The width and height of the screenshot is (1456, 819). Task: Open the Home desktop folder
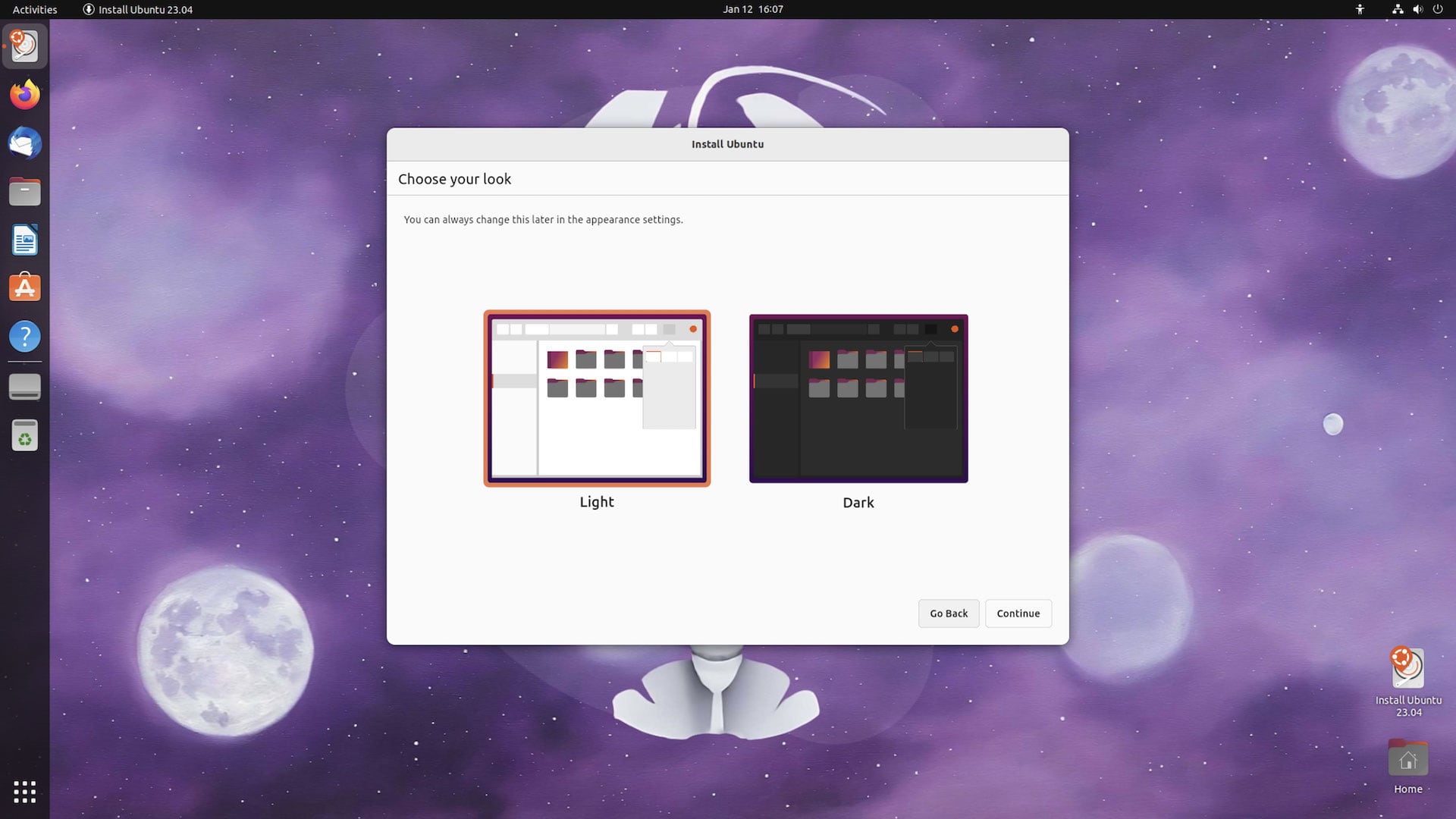pyautogui.click(x=1408, y=767)
